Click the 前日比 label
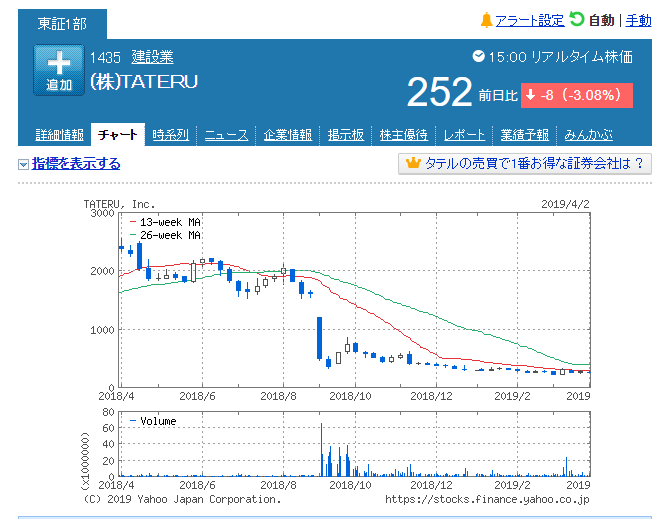Image resolution: width=665 pixels, height=519 pixels. [498, 95]
